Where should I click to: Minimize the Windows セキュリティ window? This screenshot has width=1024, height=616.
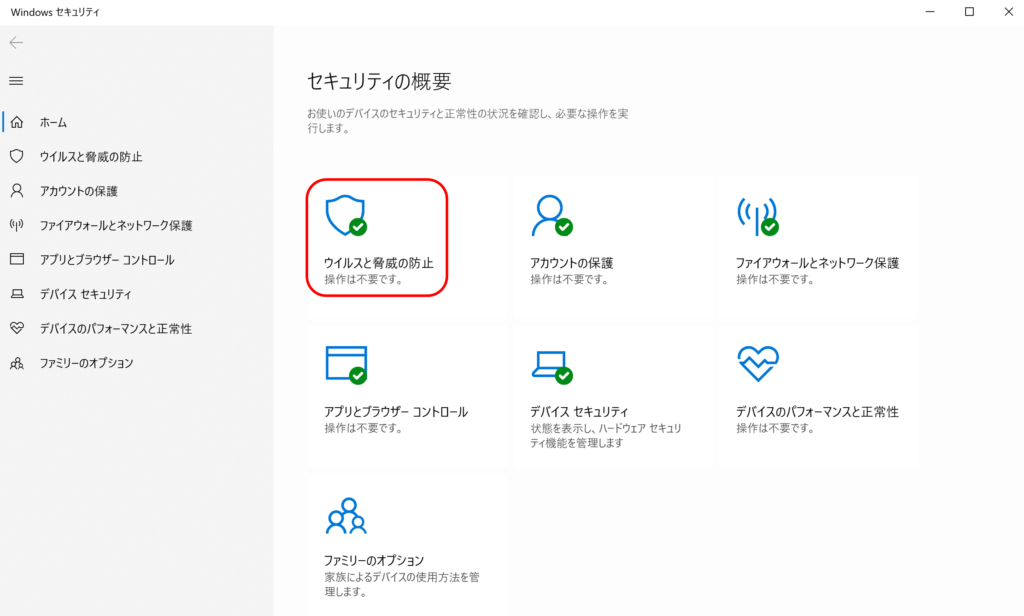pos(930,12)
